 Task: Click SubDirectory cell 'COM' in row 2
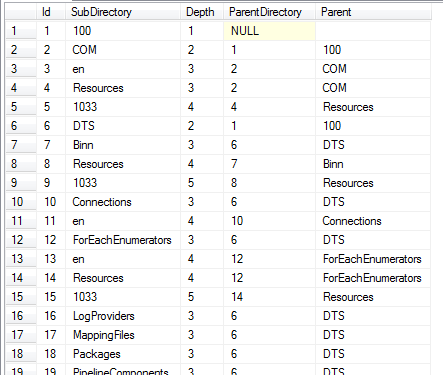[x=123, y=50]
